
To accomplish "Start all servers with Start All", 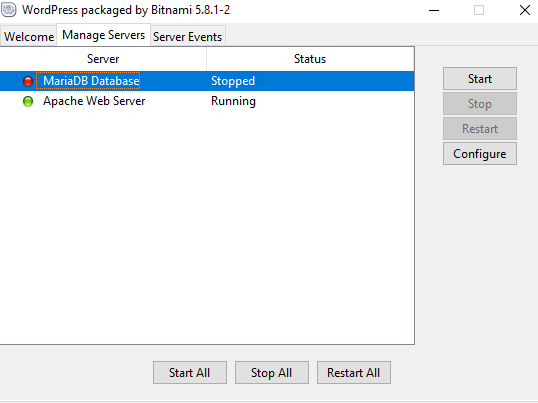I will point(190,372).
